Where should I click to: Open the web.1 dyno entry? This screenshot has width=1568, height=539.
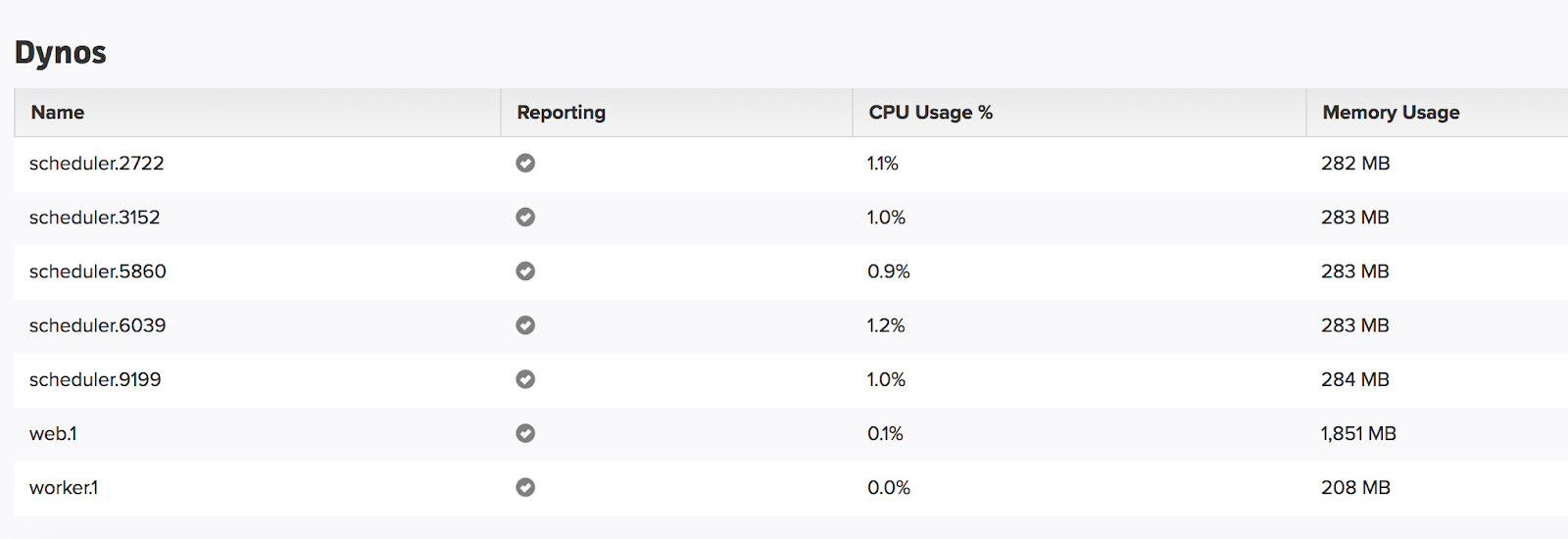coord(53,433)
